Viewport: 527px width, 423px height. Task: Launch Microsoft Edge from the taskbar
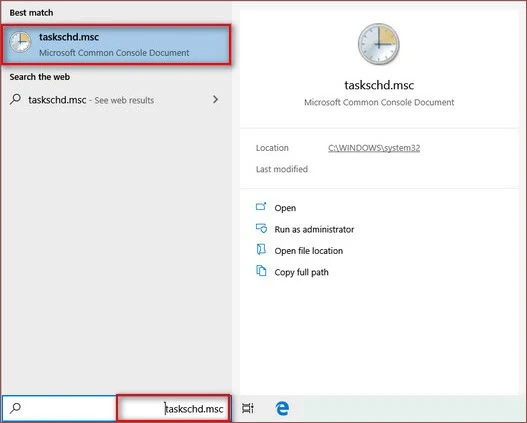point(282,408)
